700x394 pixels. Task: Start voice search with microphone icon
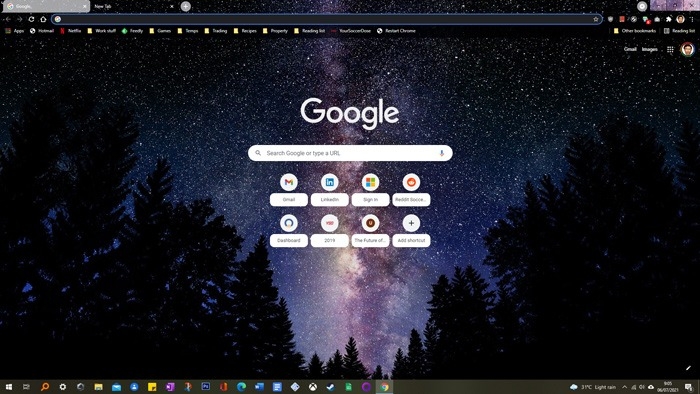[442, 153]
